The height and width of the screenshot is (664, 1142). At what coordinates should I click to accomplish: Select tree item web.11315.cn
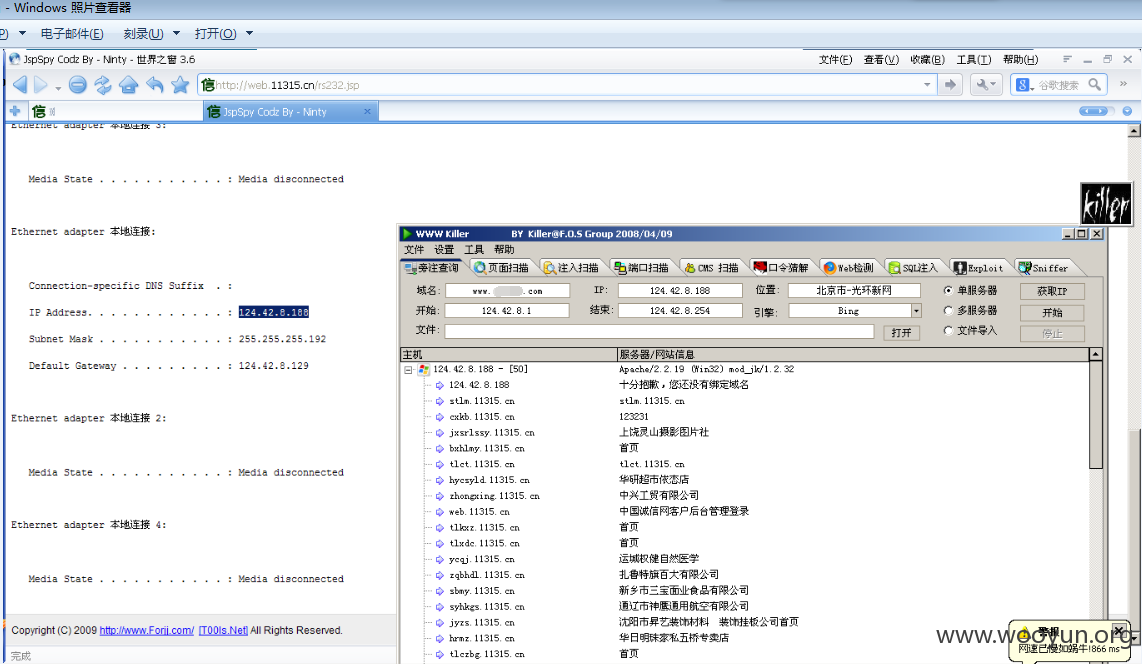pyautogui.click(x=479, y=512)
